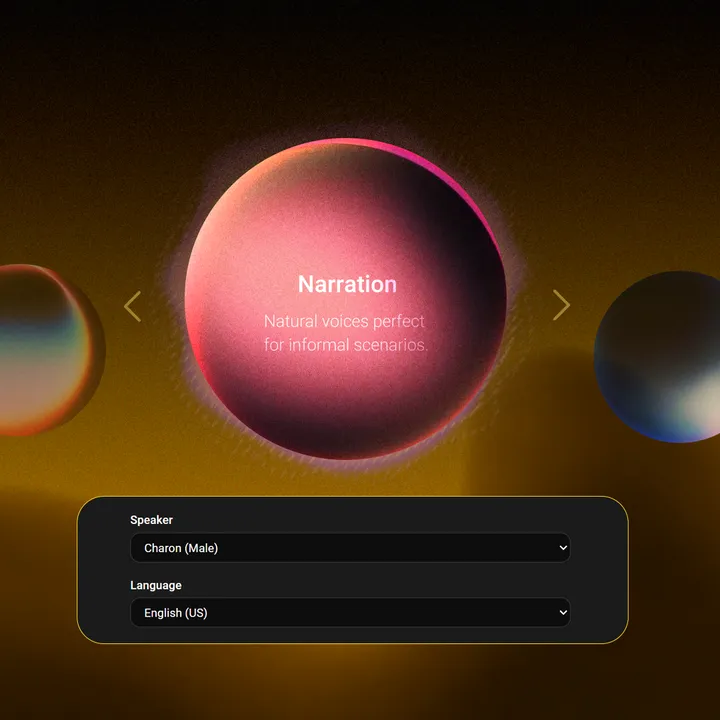Go to the previous voice style using the left arrow

point(132,306)
